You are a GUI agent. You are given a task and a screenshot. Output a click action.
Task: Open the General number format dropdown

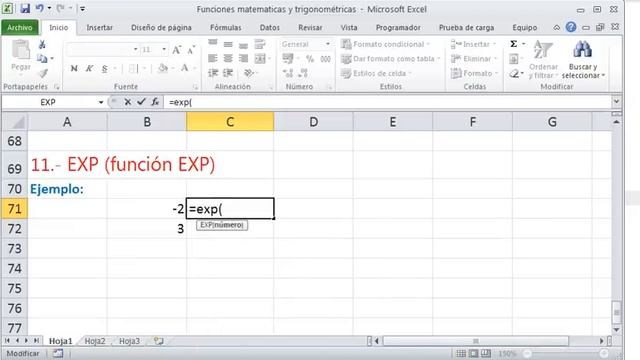[328, 44]
